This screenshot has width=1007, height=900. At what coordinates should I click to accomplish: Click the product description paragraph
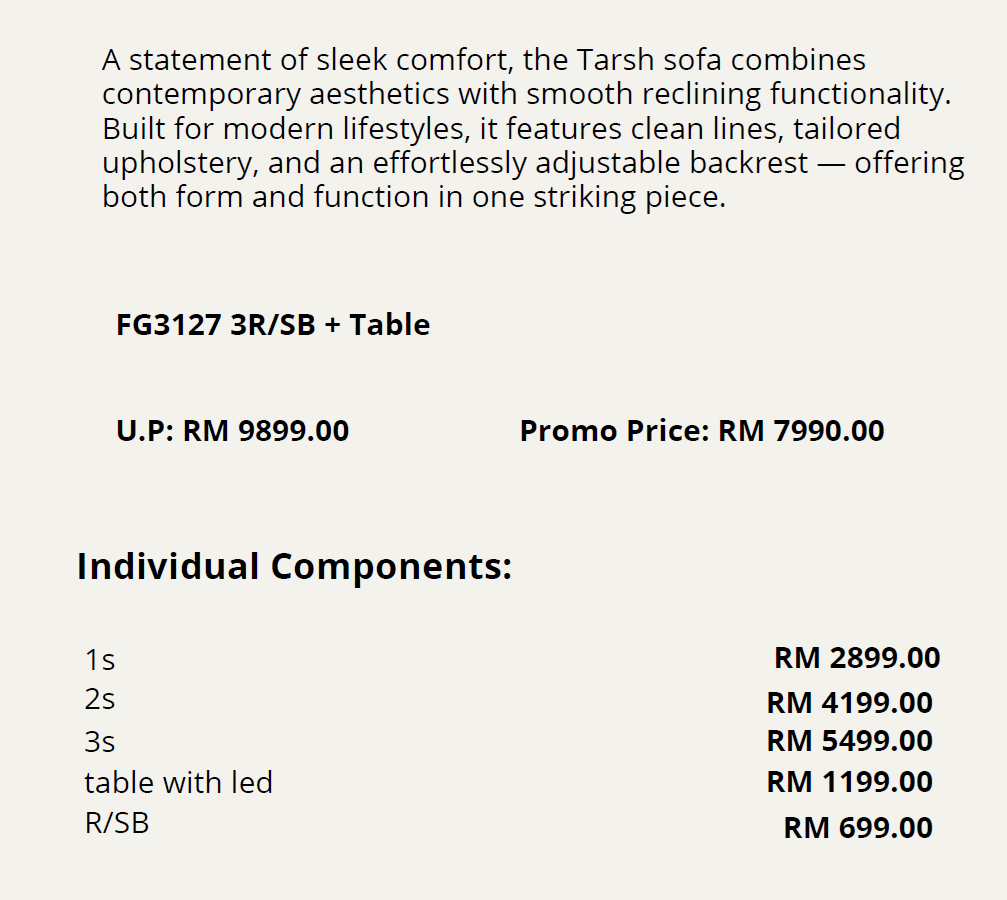click(x=533, y=128)
